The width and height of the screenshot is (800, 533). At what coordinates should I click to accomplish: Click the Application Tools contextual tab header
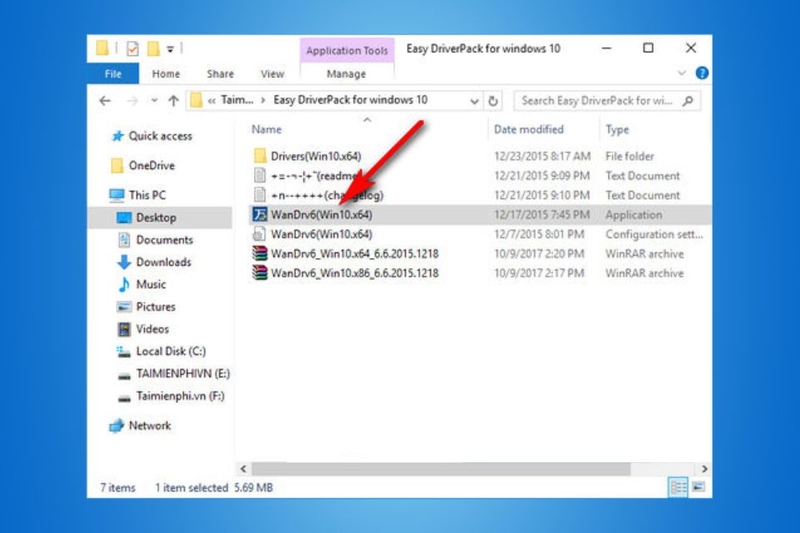click(x=347, y=50)
